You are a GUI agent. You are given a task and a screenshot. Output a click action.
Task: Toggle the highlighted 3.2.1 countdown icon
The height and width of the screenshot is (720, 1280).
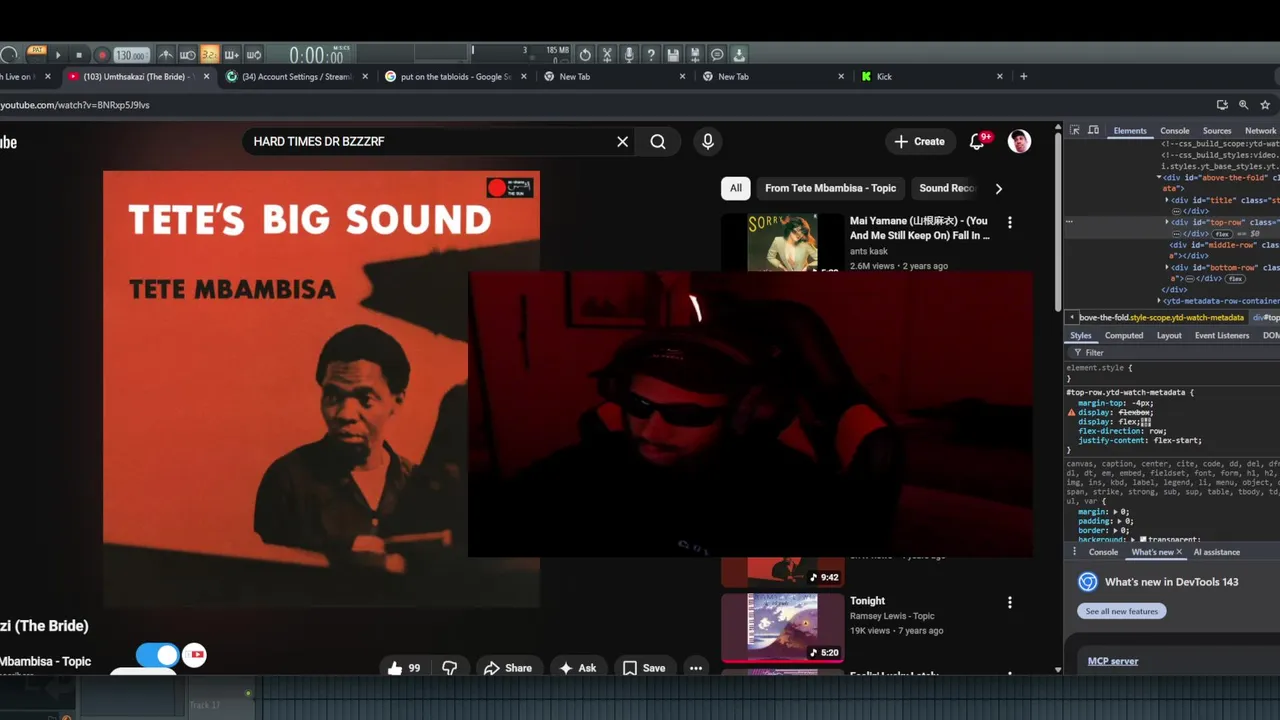tap(210, 55)
